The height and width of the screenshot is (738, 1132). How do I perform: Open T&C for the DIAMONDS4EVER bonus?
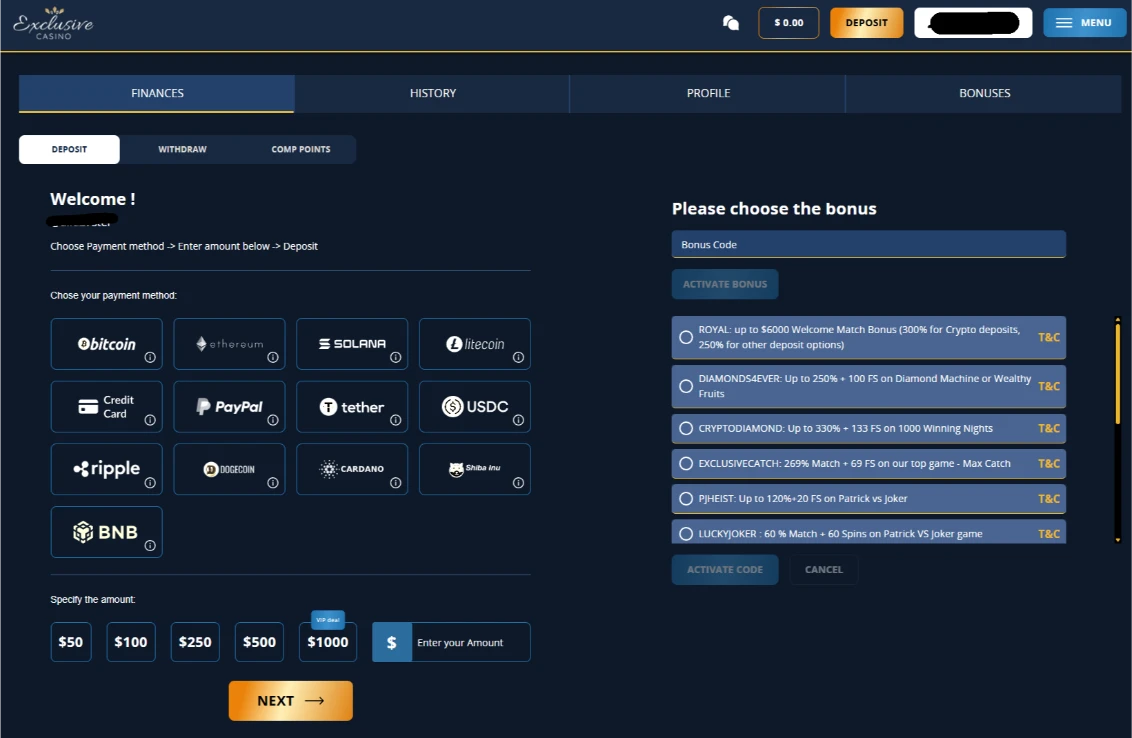pyautogui.click(x=1048, y=386)
